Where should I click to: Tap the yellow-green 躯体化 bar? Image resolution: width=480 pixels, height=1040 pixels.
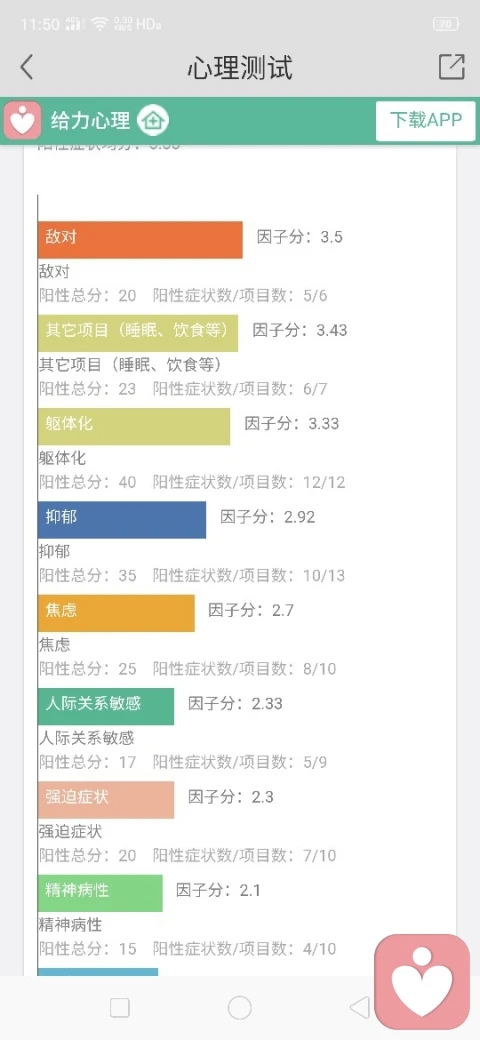point(134,426)
